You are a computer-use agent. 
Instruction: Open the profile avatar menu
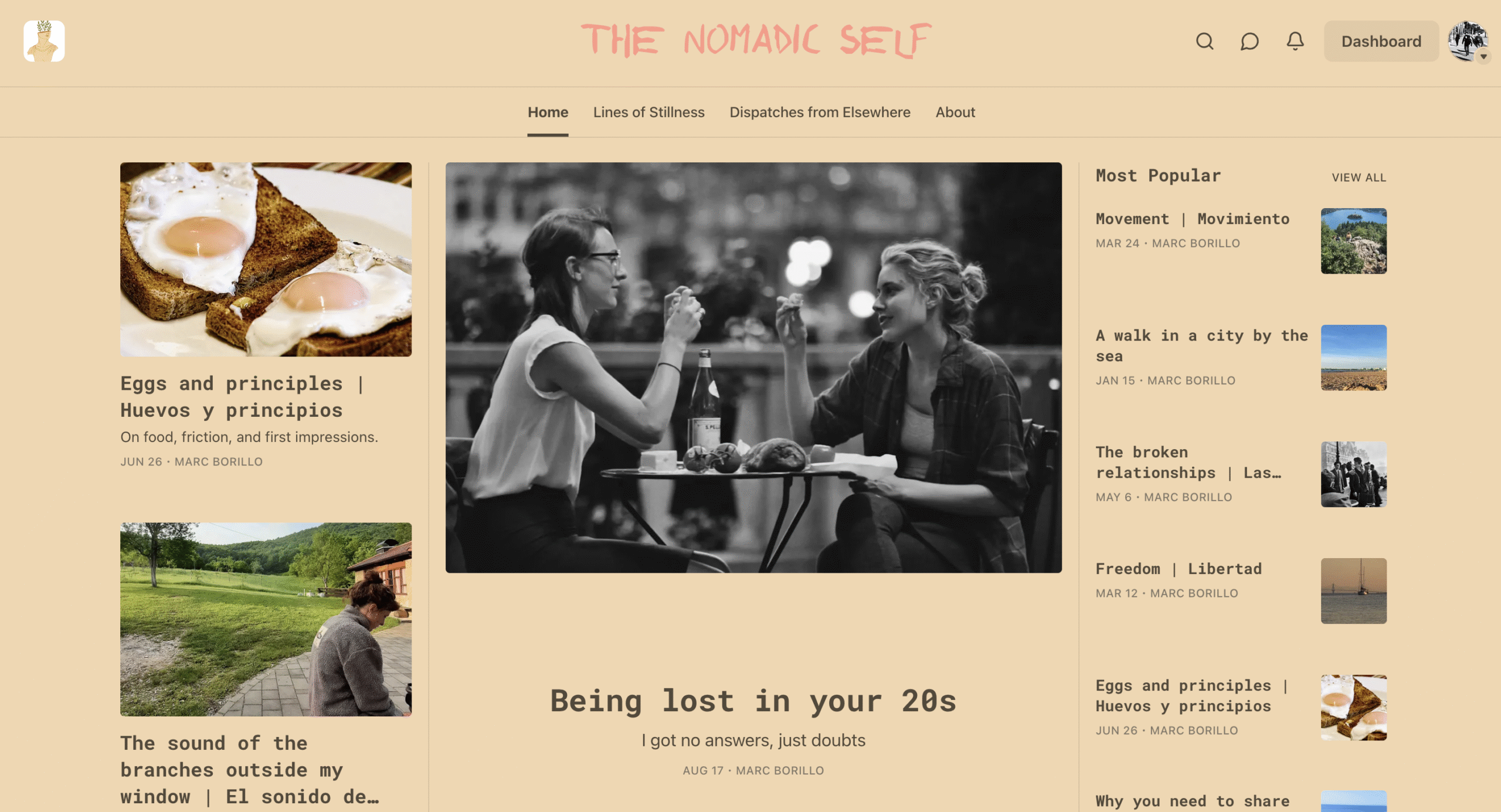[1468, 41]
